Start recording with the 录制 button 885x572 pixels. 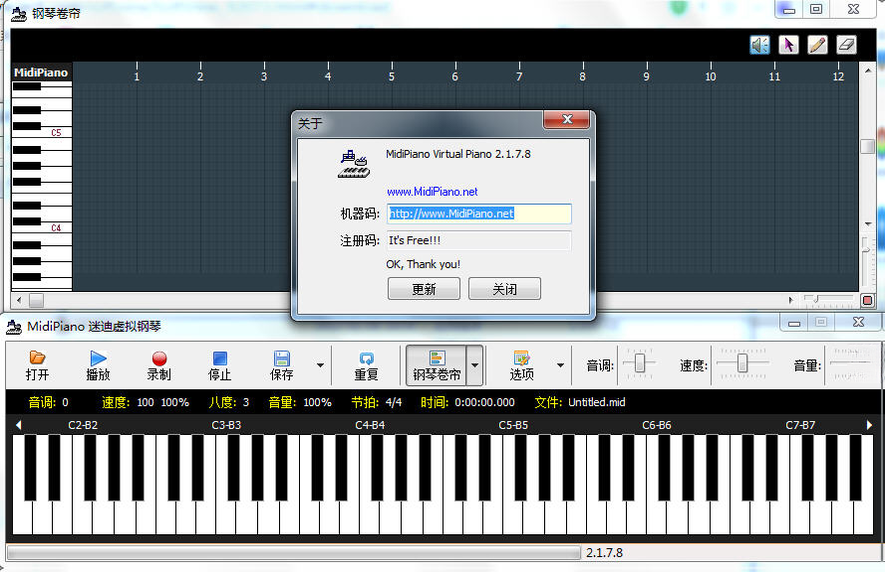point(159,365)
